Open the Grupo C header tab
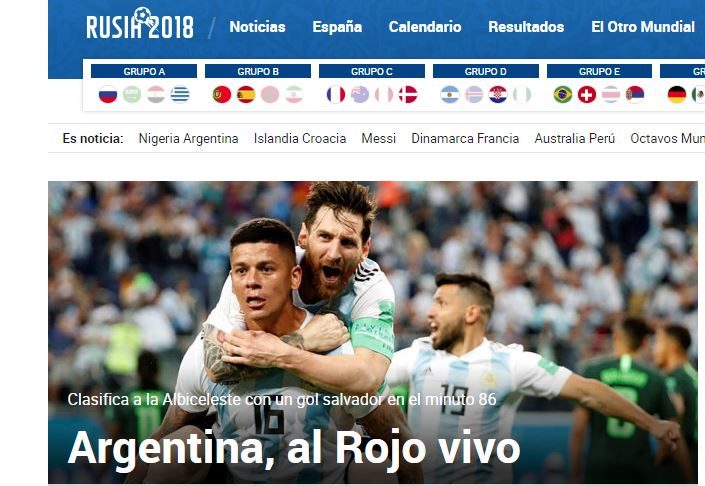 point(372,71)
